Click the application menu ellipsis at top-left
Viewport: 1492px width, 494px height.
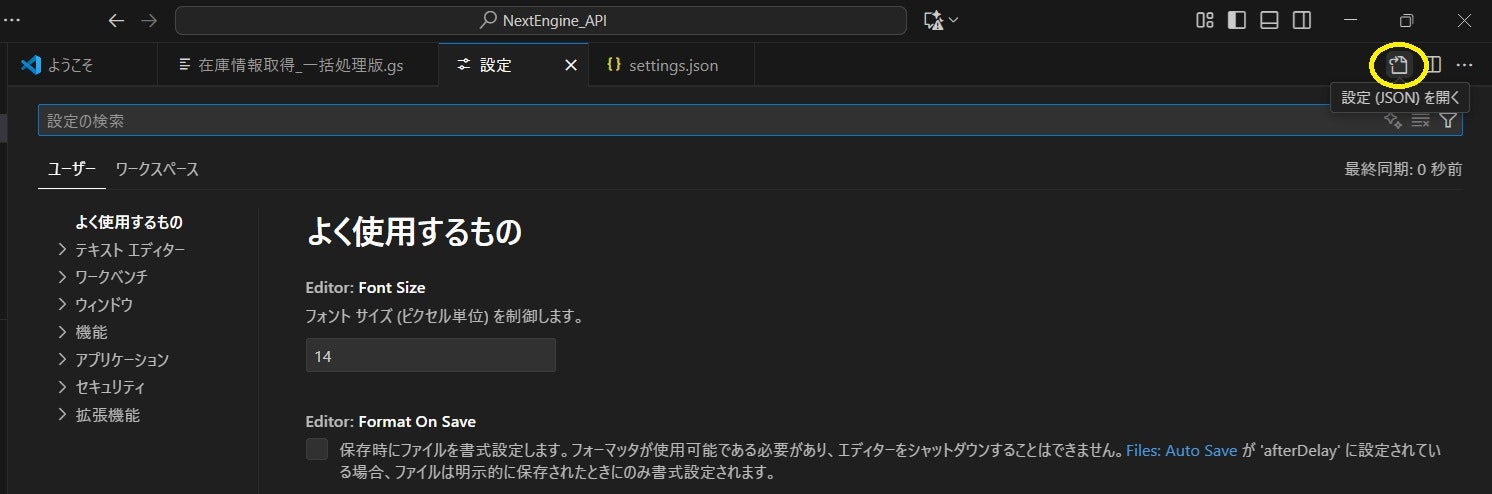(x=11, y=20)
